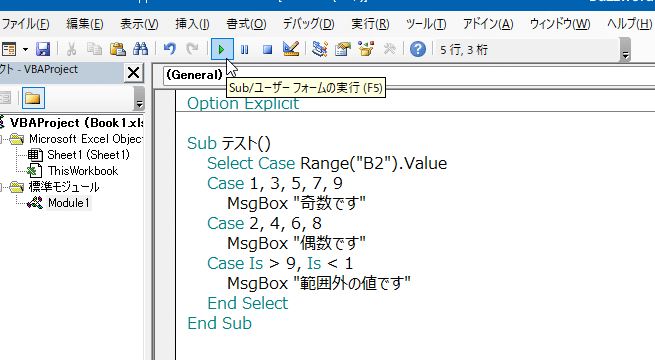
Task: Open Project Explorer toolbar overflow arrow
Action: pos(140,99)
